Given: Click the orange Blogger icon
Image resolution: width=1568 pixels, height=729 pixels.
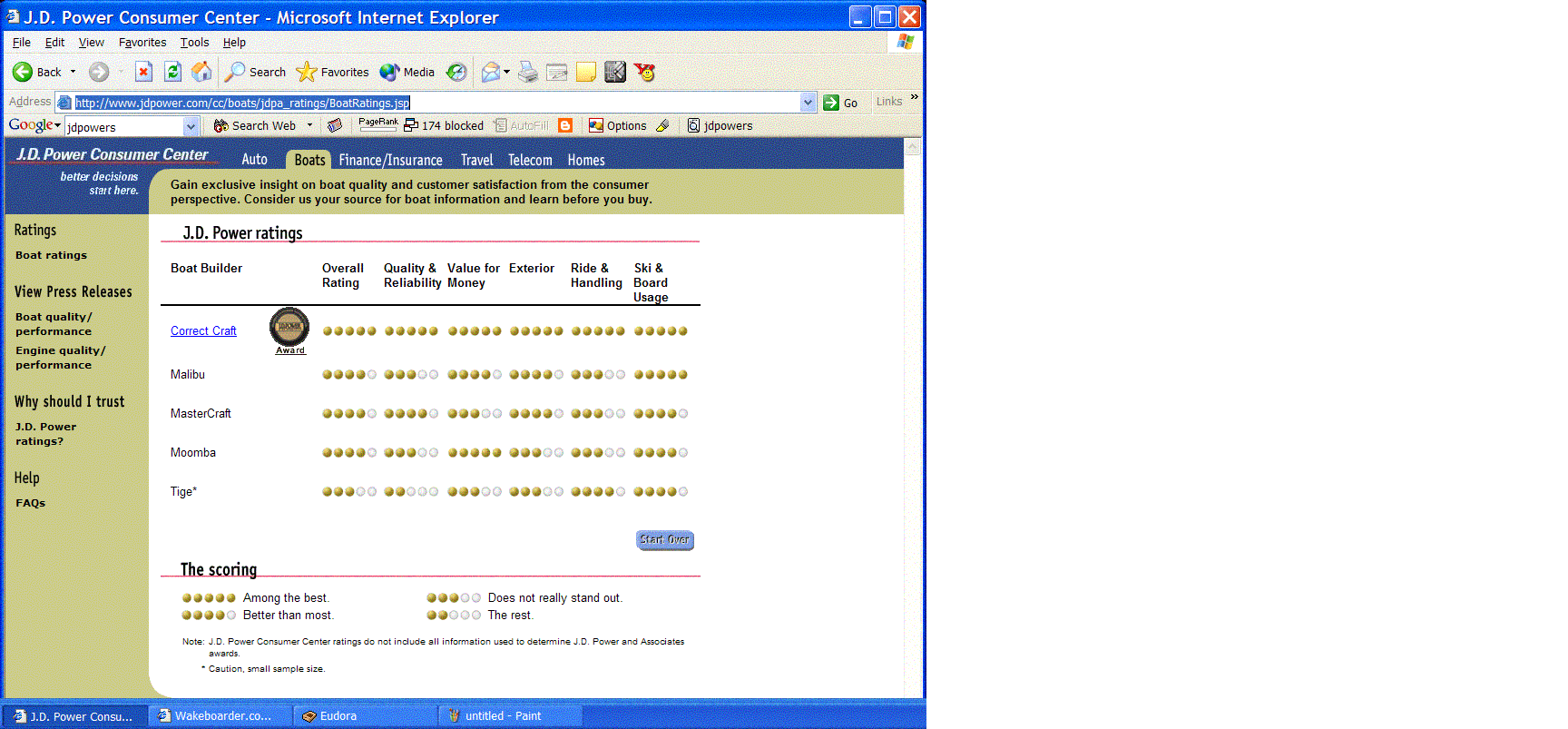Looking at the screenshot, I should point(565,125).
